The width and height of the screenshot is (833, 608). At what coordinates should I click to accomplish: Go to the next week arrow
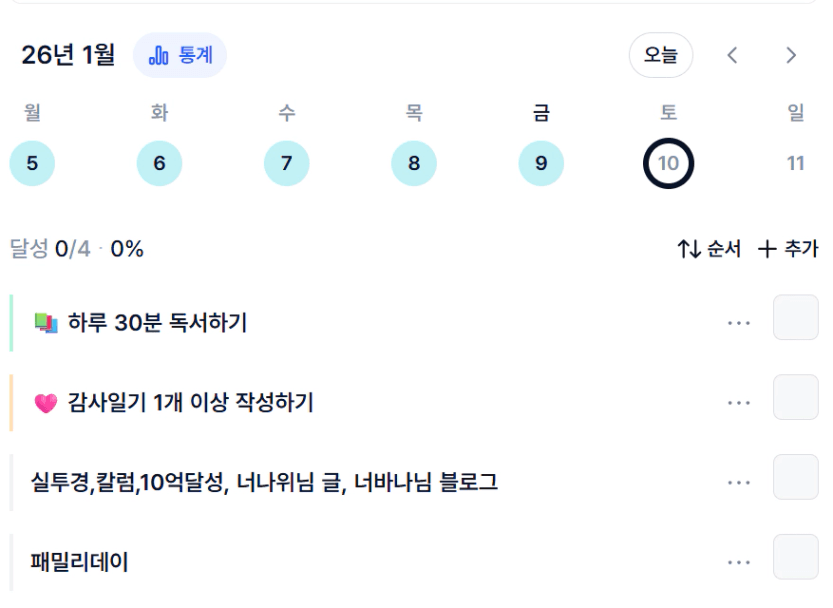pyautogui.click(x=792, y=56)
